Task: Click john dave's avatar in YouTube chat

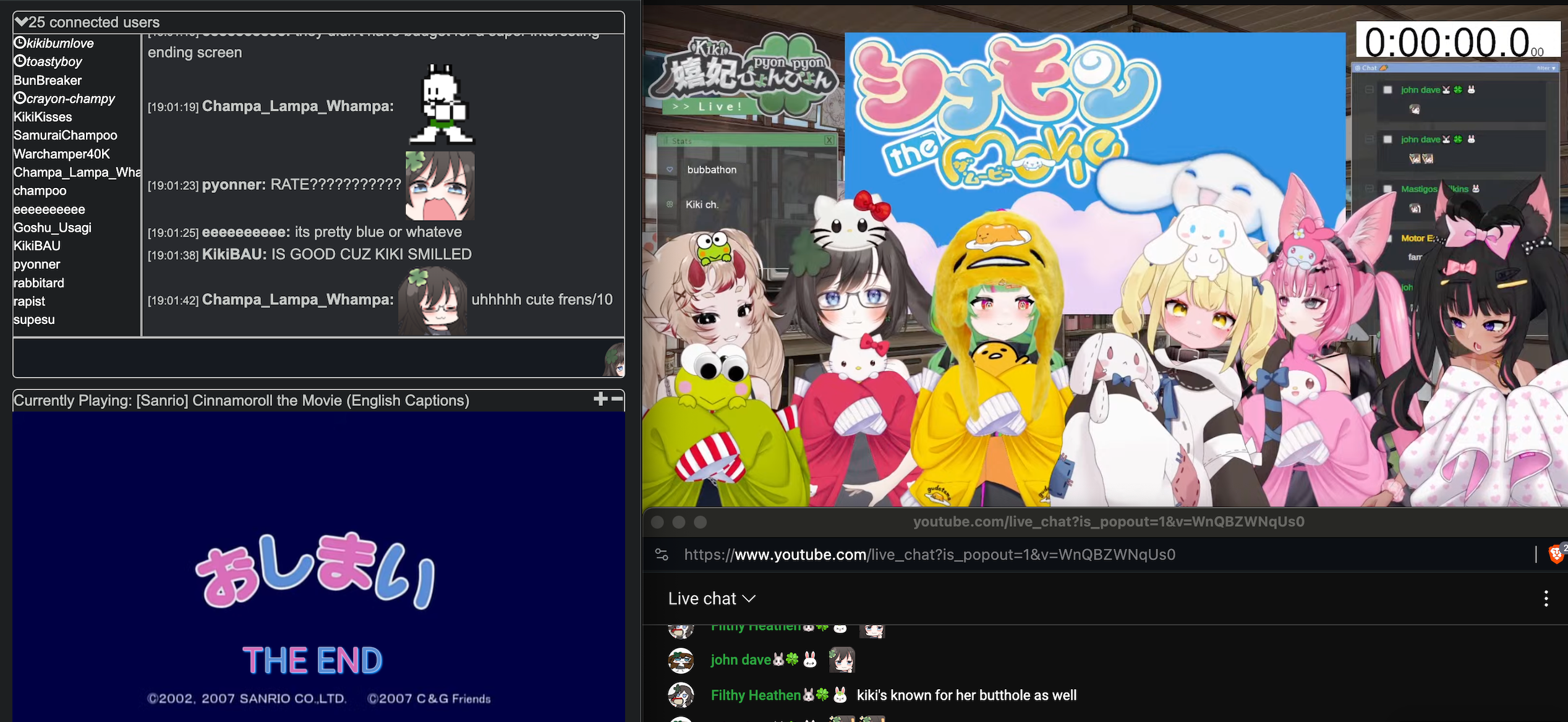Action: (681, 660)
